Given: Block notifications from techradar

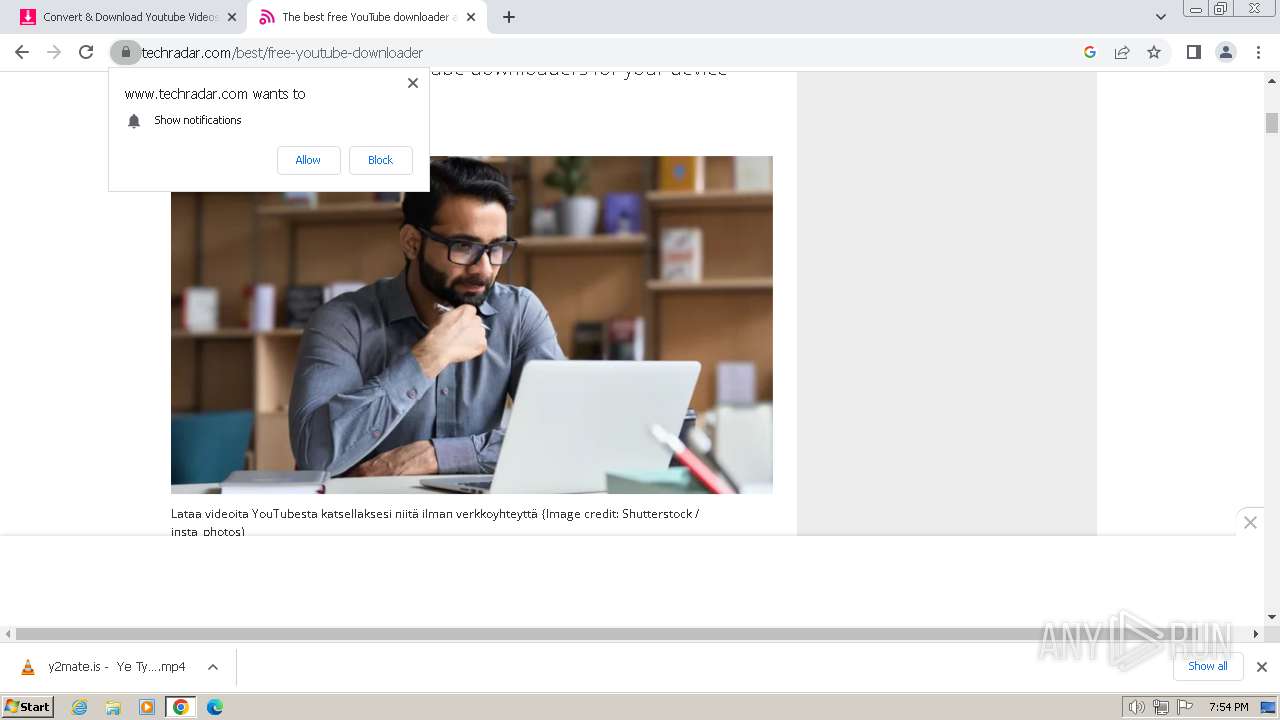Looking at the screenshot, I should click(x=380, y=160).
